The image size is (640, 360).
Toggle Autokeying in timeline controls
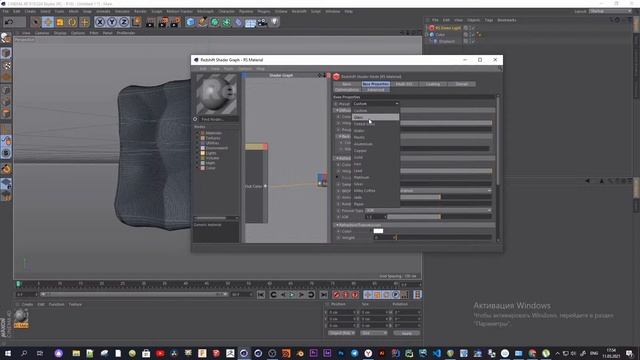[x=346, y=295]
